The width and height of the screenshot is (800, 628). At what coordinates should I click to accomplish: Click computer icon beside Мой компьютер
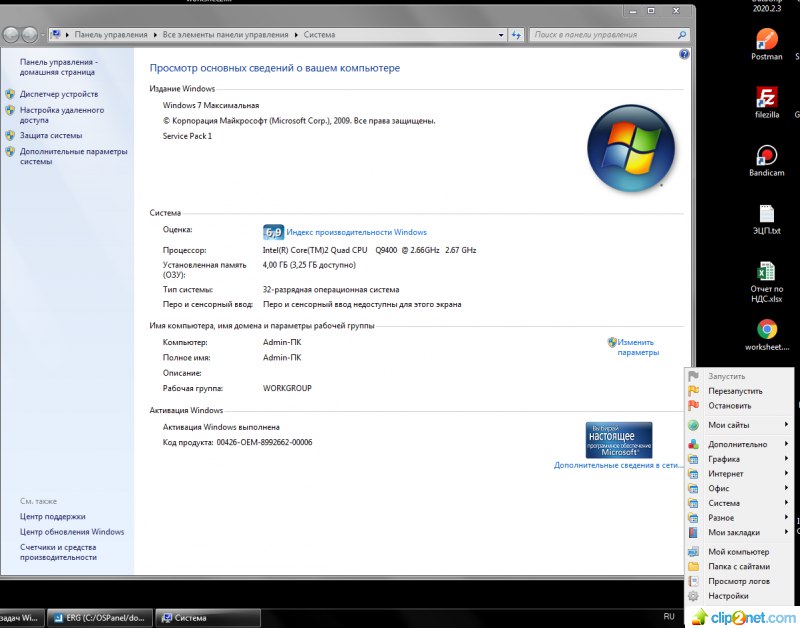(693, 551)
